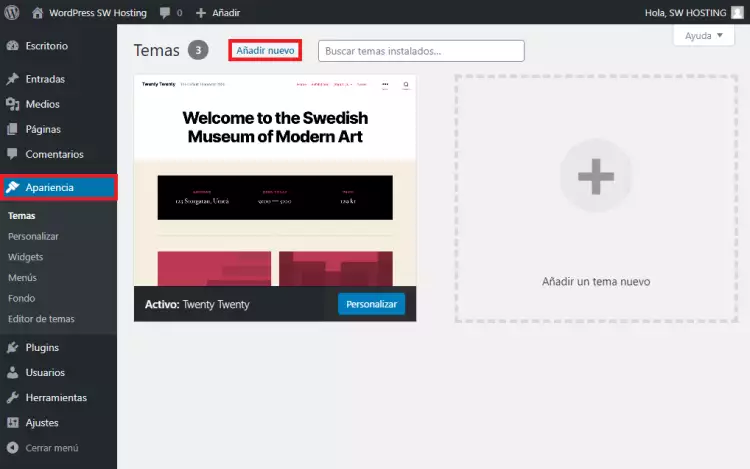Click the WordPress logo icon
750x469 pixels.
tap(13, 13)
